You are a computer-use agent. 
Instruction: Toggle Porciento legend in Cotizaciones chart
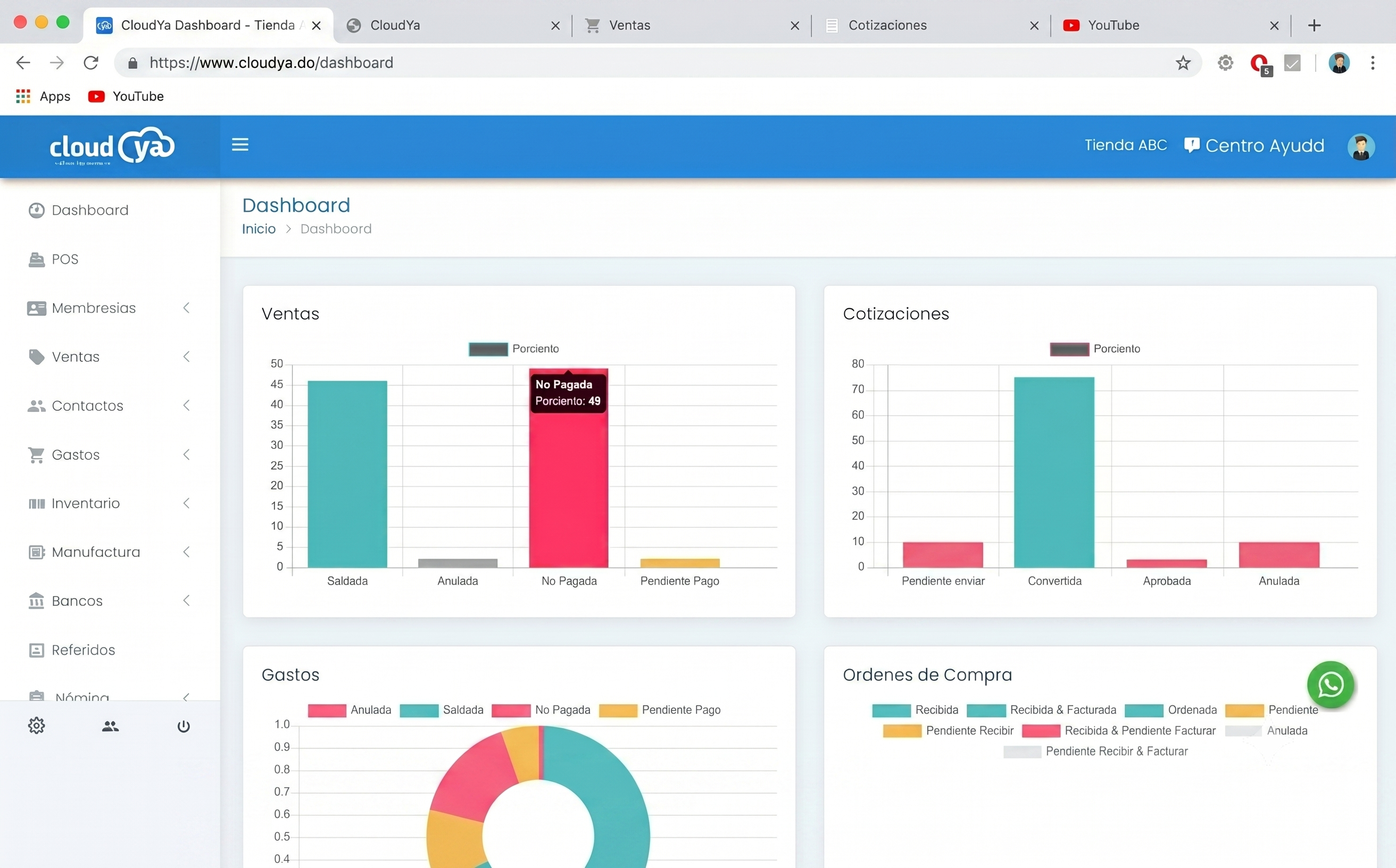coord(1094,348)
